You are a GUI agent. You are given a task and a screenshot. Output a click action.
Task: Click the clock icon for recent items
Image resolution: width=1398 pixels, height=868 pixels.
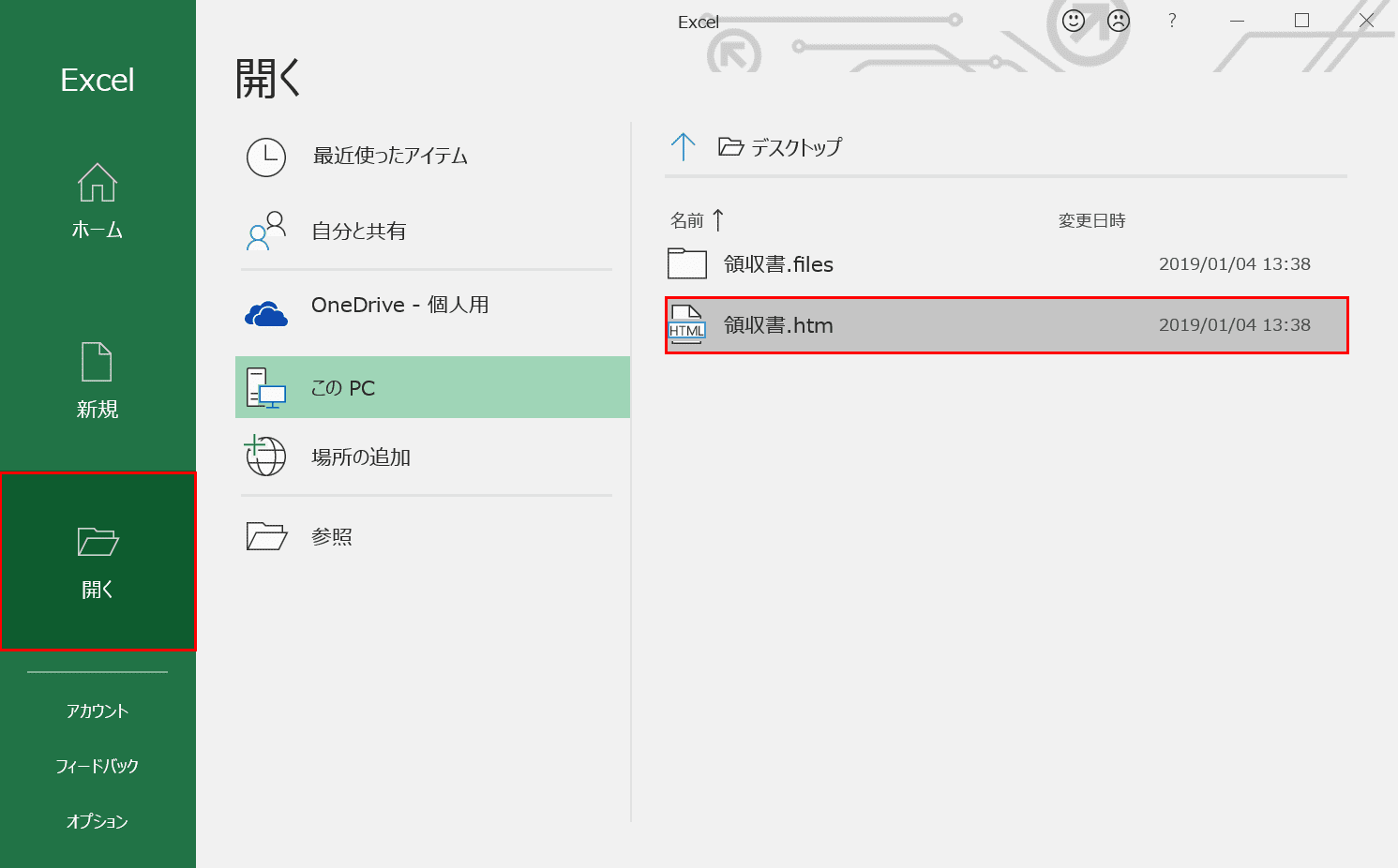tap(266, 157)
